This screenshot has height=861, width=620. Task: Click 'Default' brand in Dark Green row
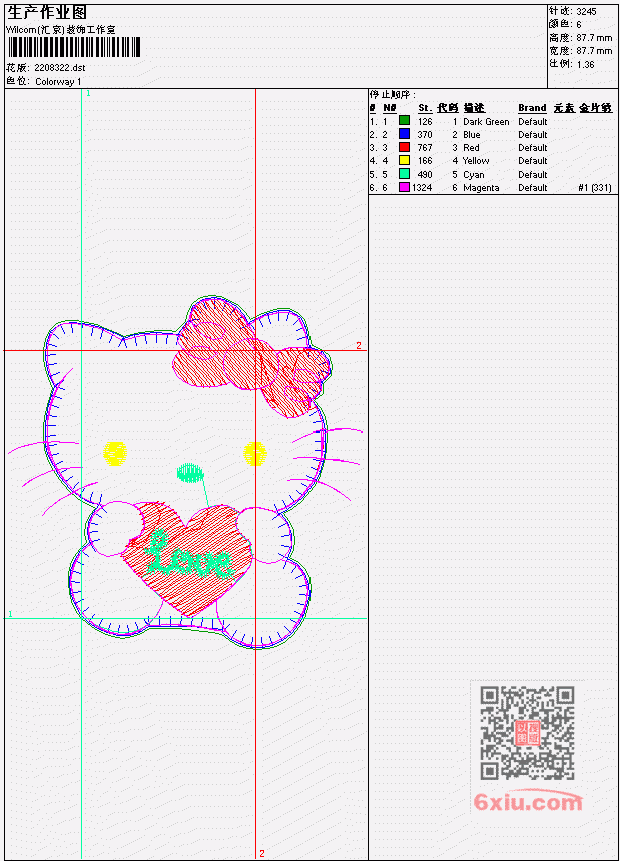pos(533,121)
